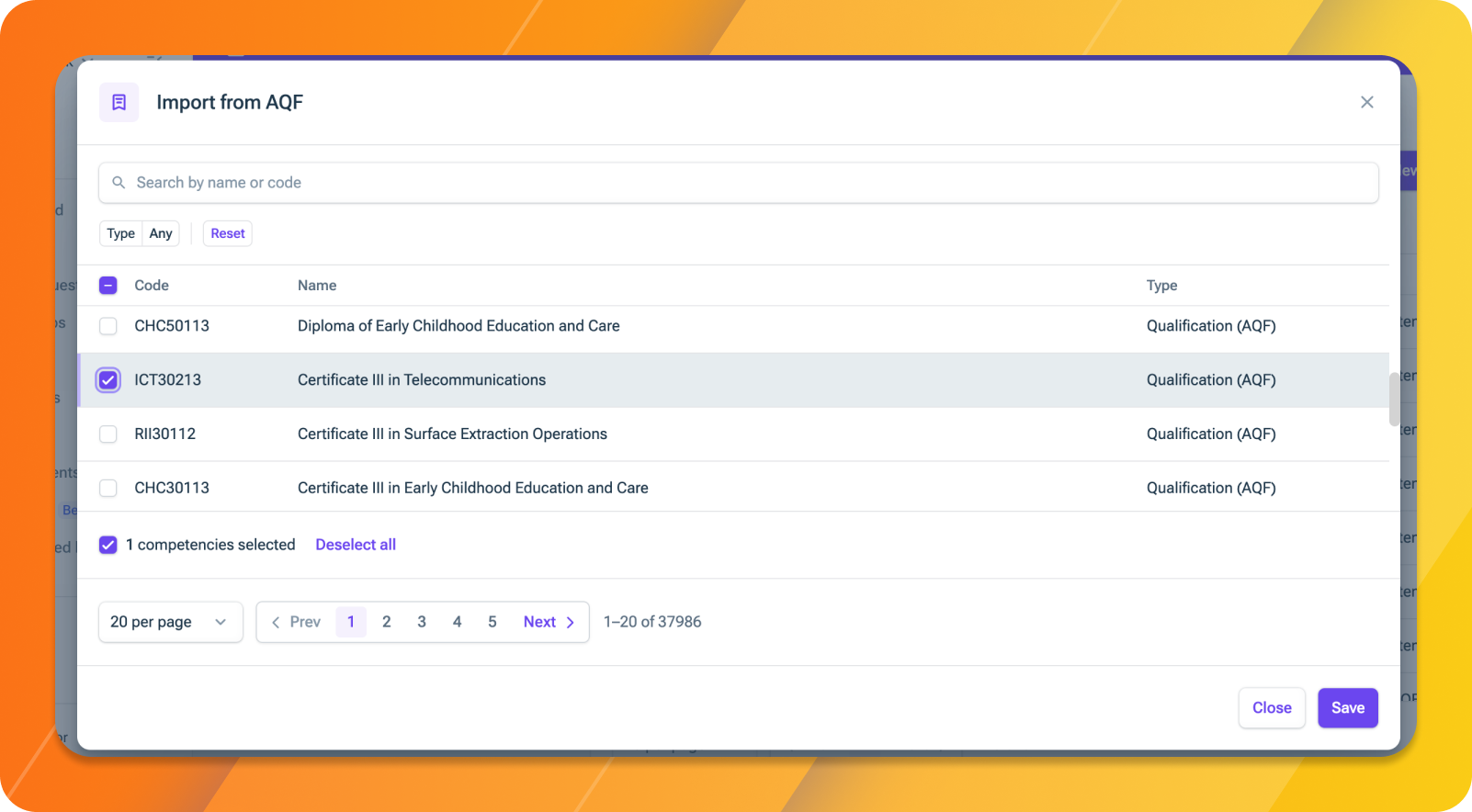Toggle the select-all header checkbox
The width and height of the screenshot is (1472, 812).
tap(108, 286)
